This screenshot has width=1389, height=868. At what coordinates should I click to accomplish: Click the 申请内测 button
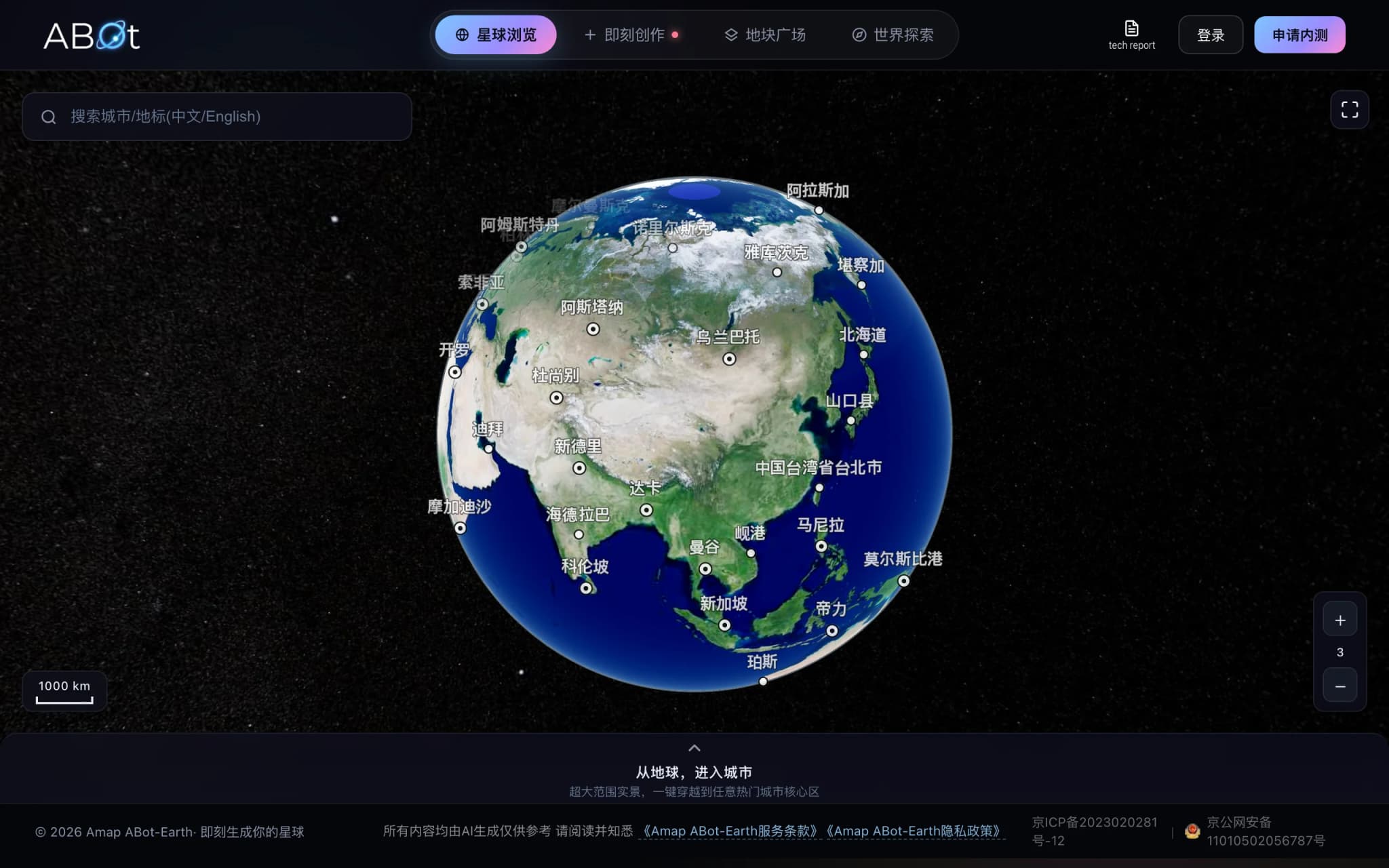(x=1299, y=35)
